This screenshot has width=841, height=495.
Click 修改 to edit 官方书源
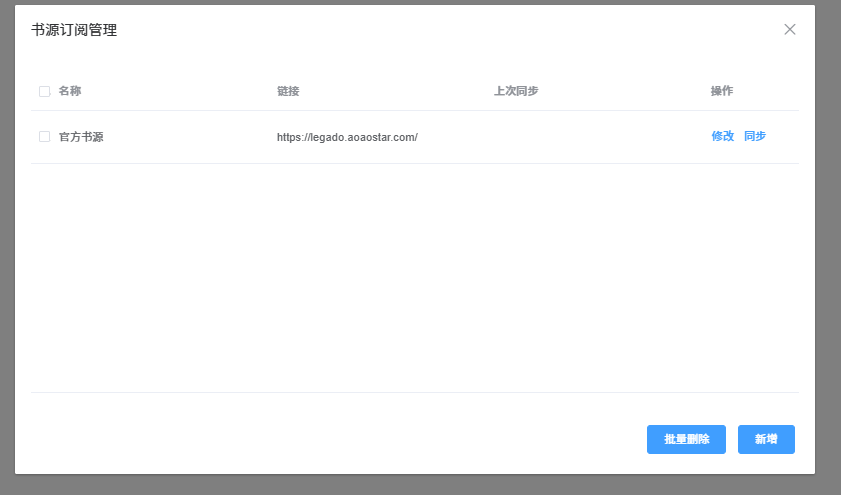(x=722, y=136)
